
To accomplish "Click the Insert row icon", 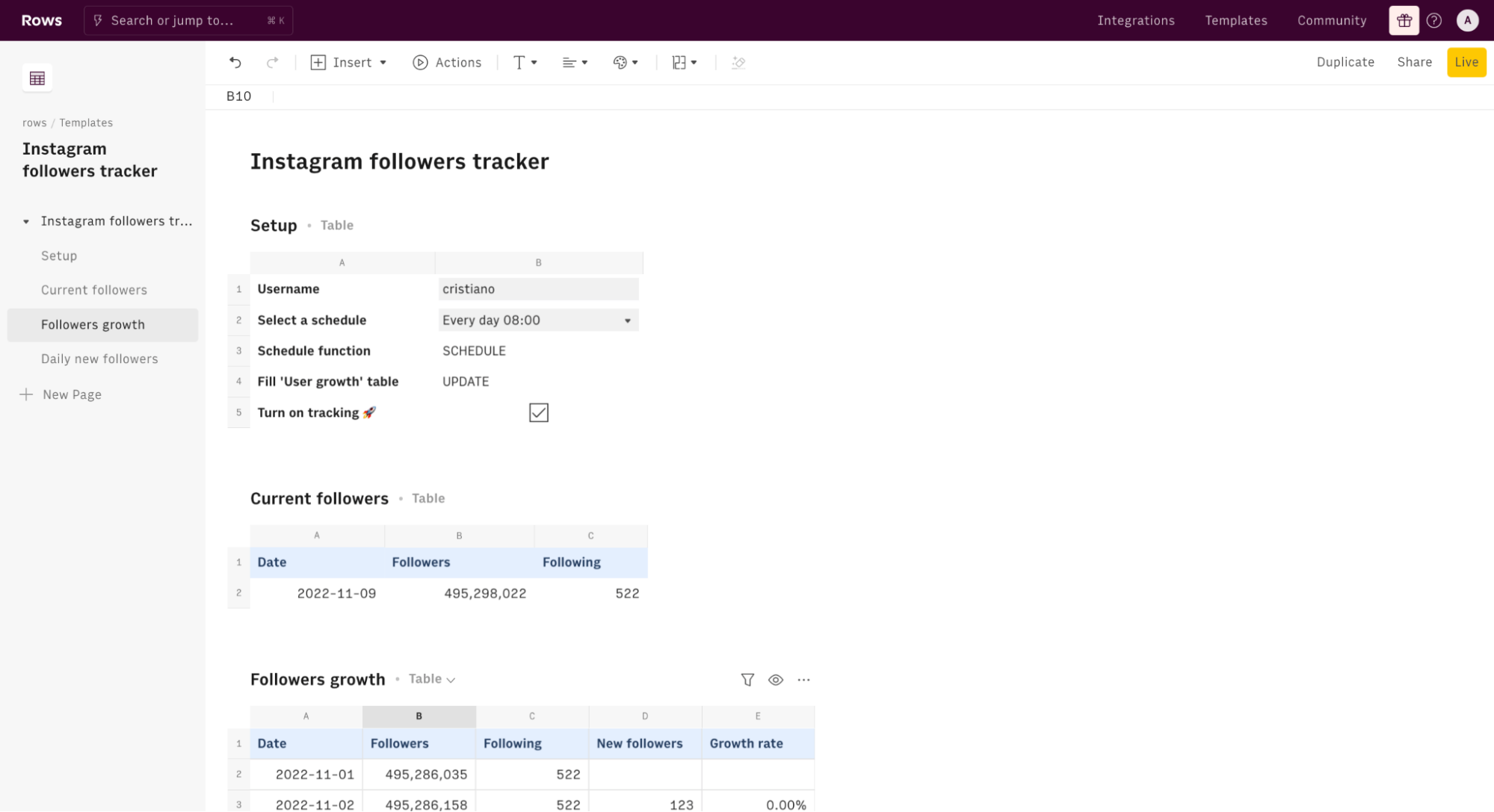I will (x=318, y=62).
